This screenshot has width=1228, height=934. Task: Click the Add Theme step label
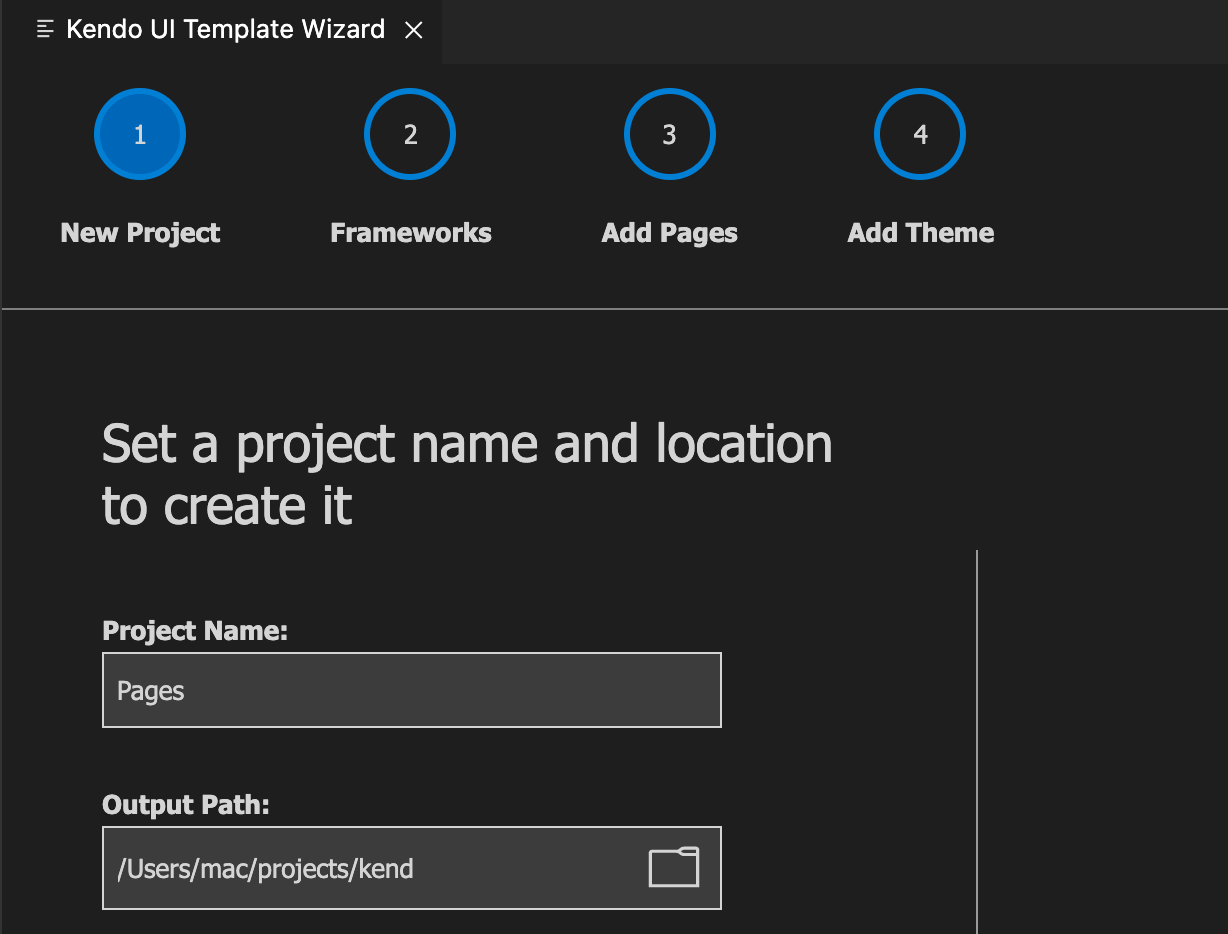click(921, 233)
